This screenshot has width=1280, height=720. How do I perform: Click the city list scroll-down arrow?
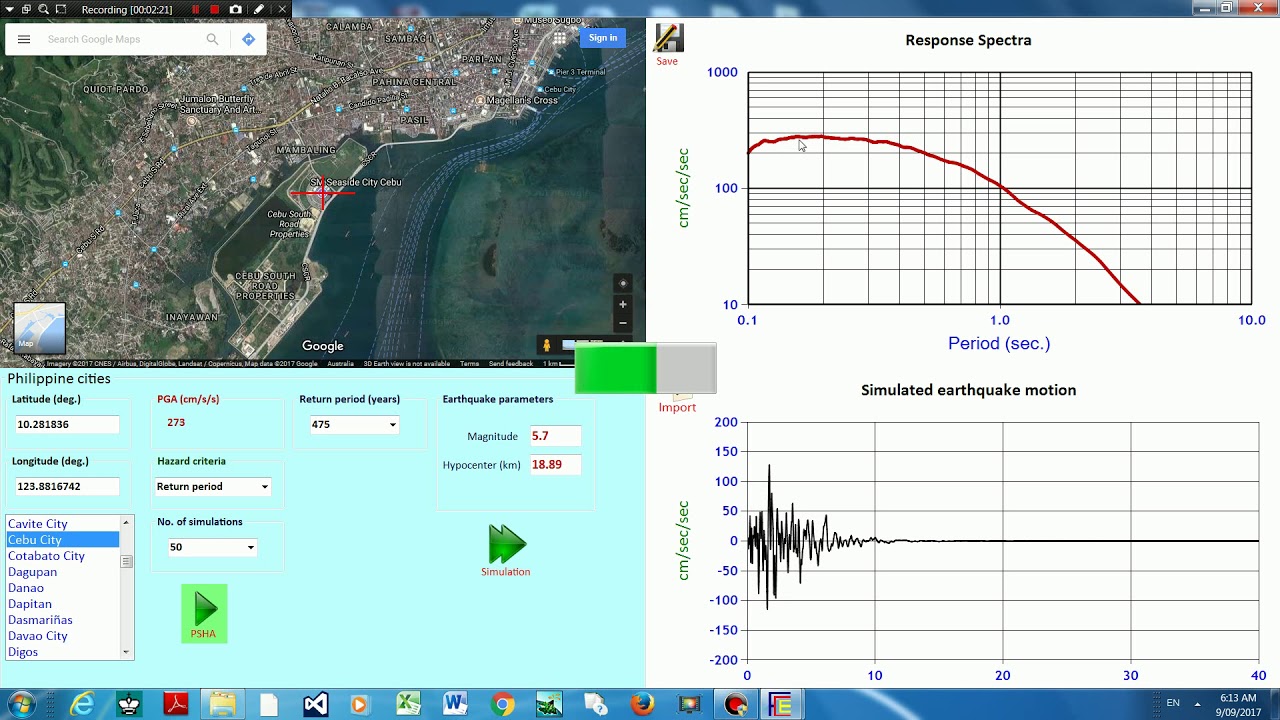pyautogui.click(x=126, y=652)
